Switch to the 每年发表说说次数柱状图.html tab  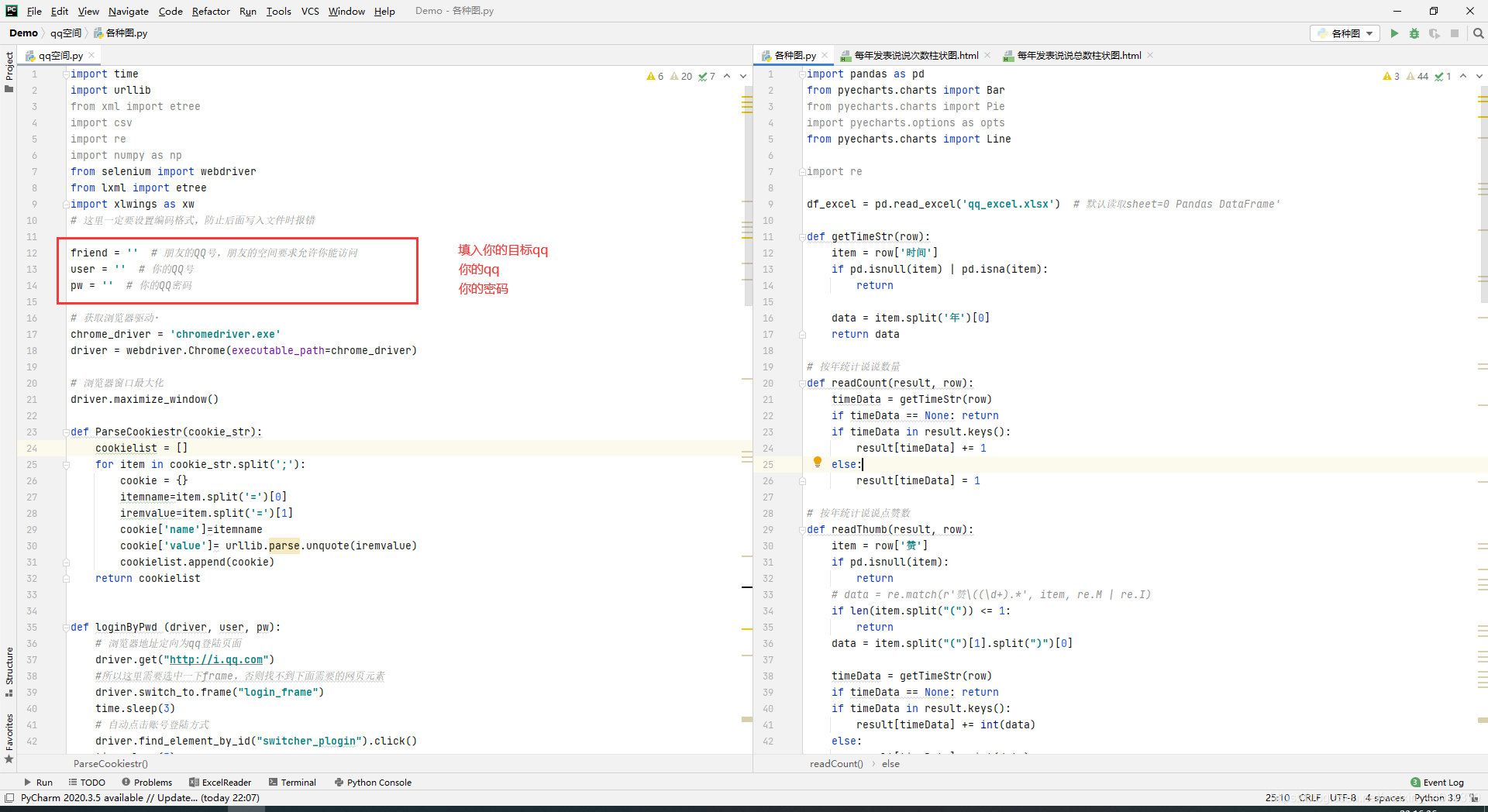tap(915, 56)
